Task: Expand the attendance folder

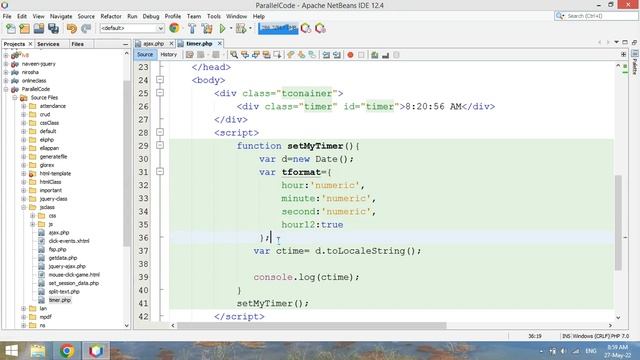Action: (x=24, y=106)
